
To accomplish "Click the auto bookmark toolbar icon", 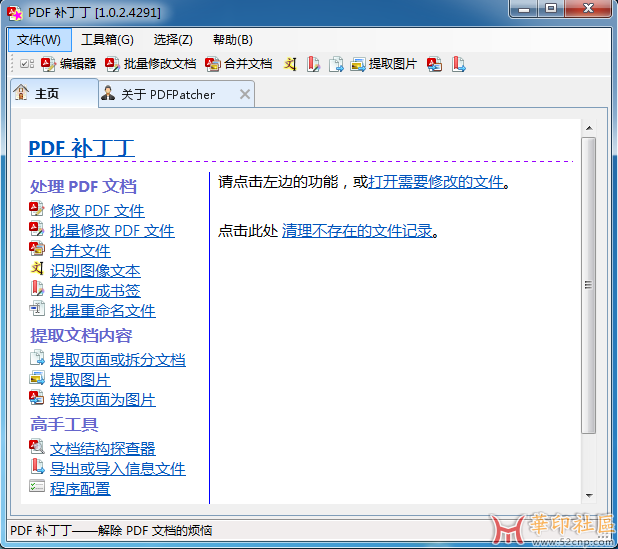I will tap(313, 64).
